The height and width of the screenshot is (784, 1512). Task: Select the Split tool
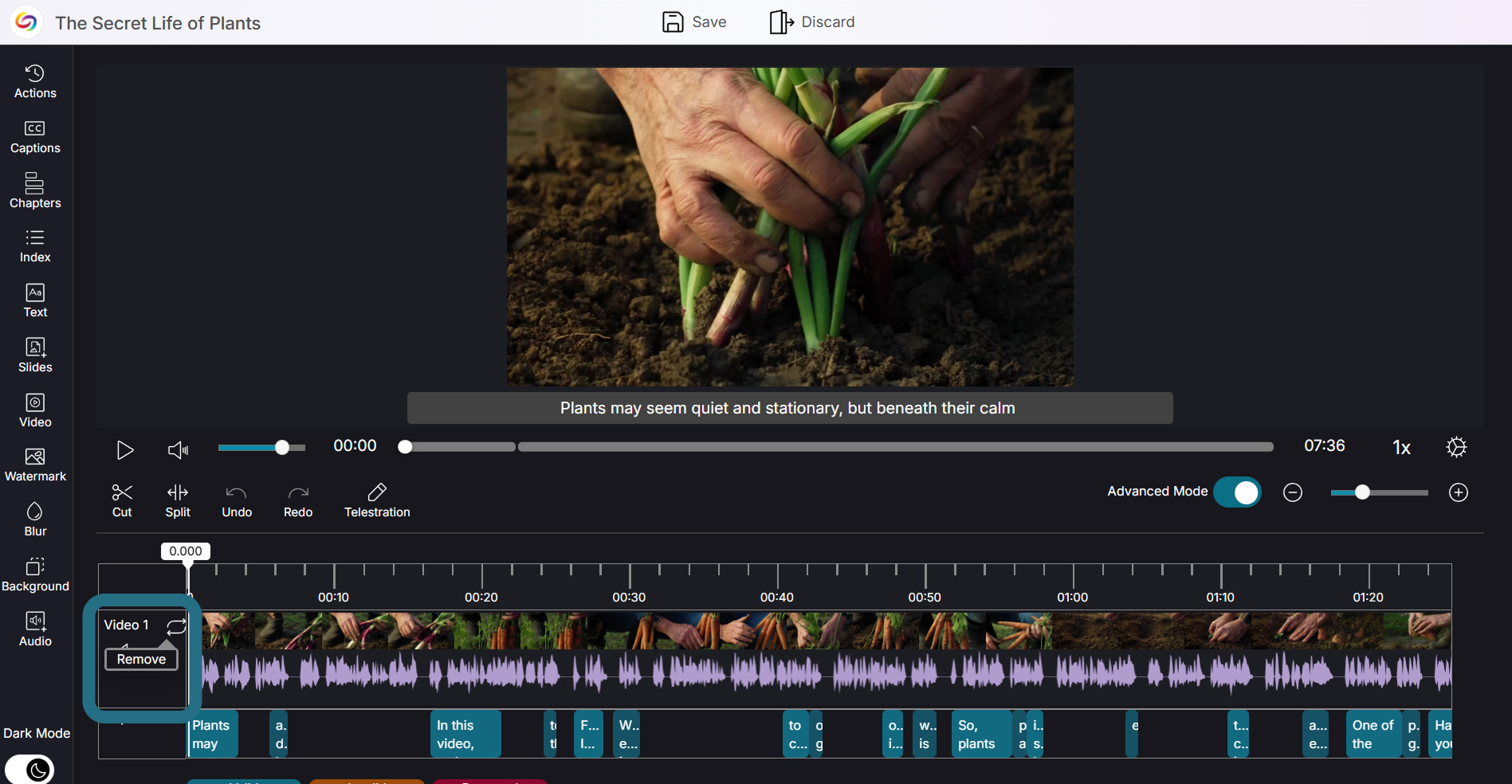tap(178, 501)
